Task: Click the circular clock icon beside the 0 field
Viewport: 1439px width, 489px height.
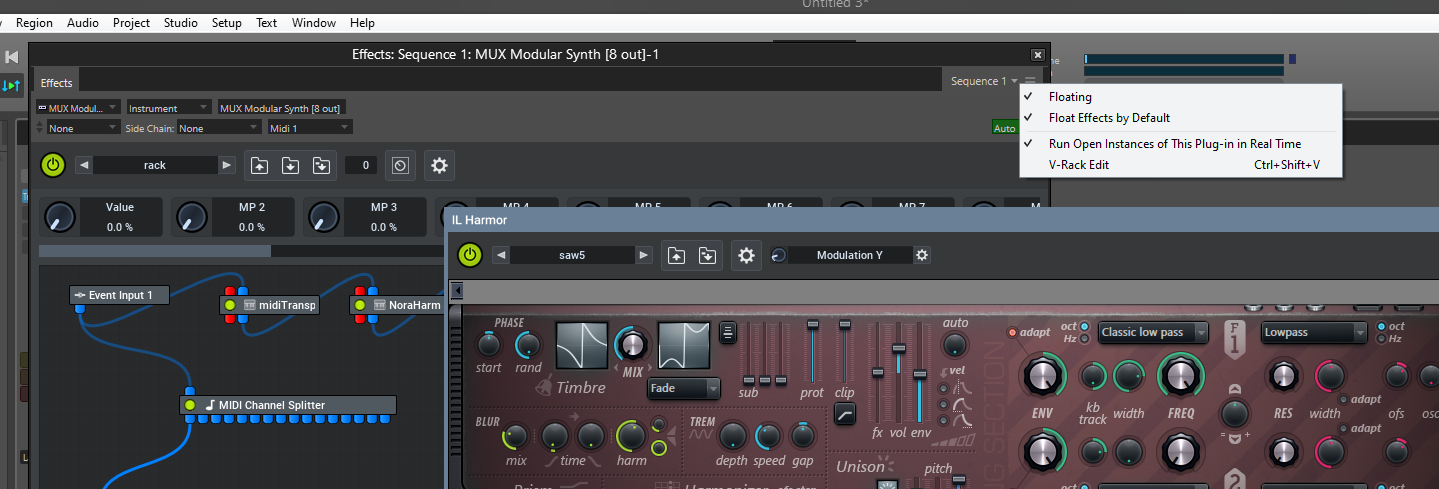Action: [x=401, y=165]
